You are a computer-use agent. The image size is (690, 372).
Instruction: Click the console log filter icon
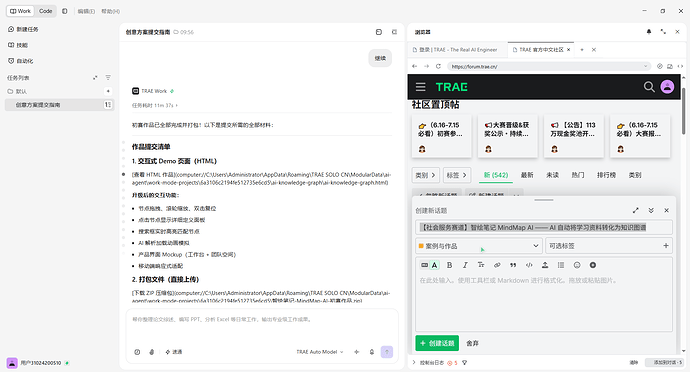464,363
